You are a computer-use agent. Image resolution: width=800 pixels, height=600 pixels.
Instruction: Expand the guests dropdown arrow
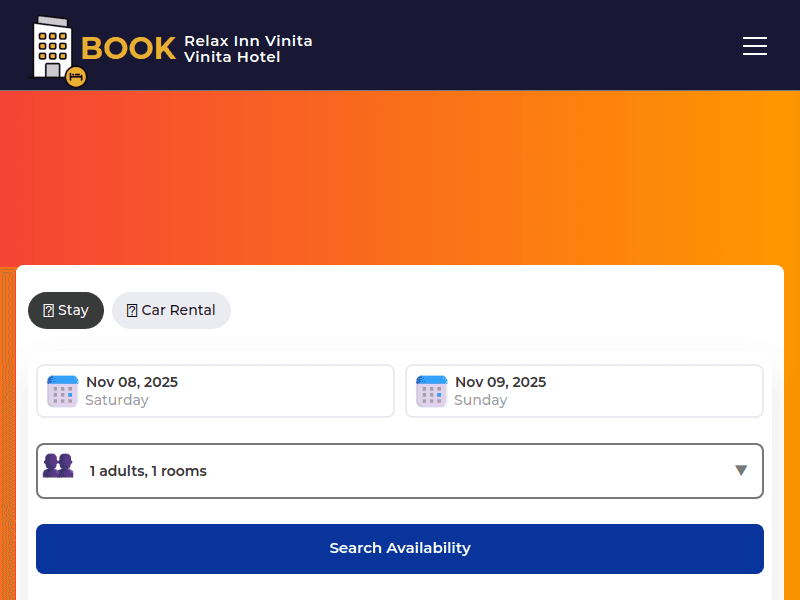(x=741, y=470)
